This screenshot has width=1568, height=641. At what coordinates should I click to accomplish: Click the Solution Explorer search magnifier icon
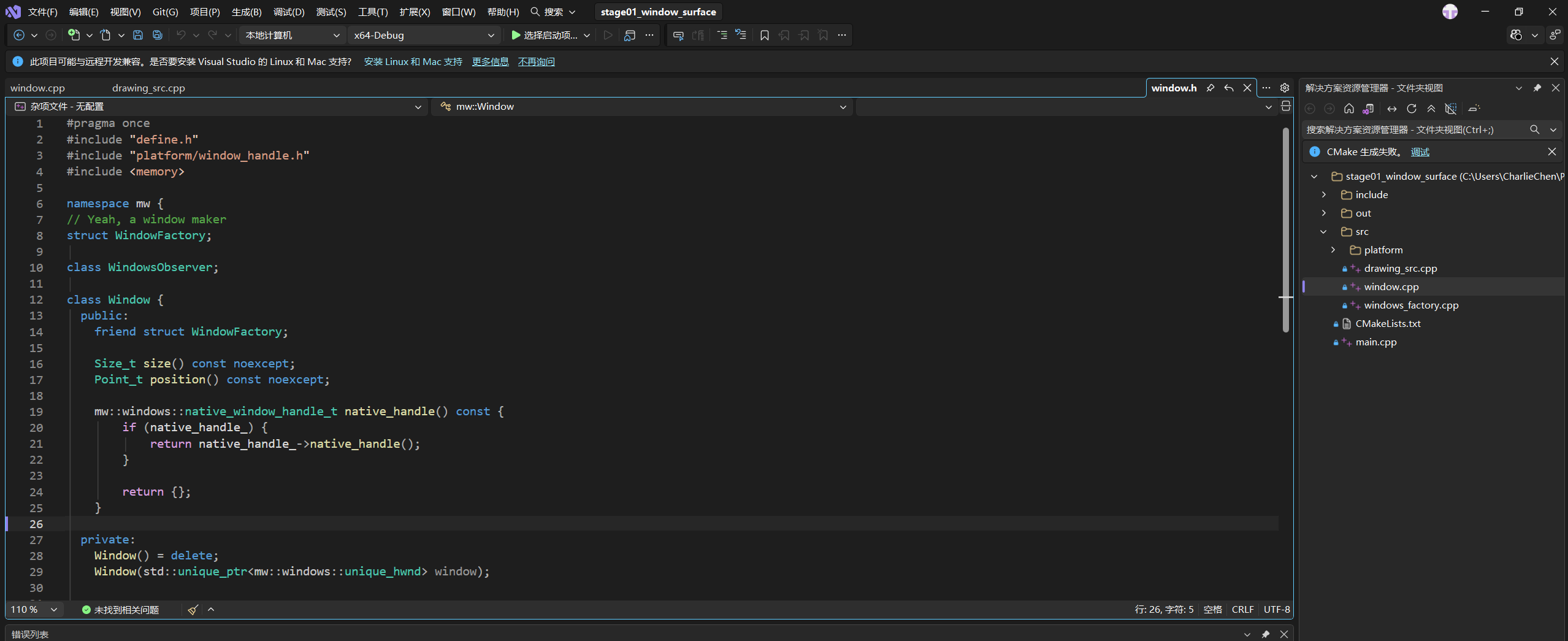1534,129
